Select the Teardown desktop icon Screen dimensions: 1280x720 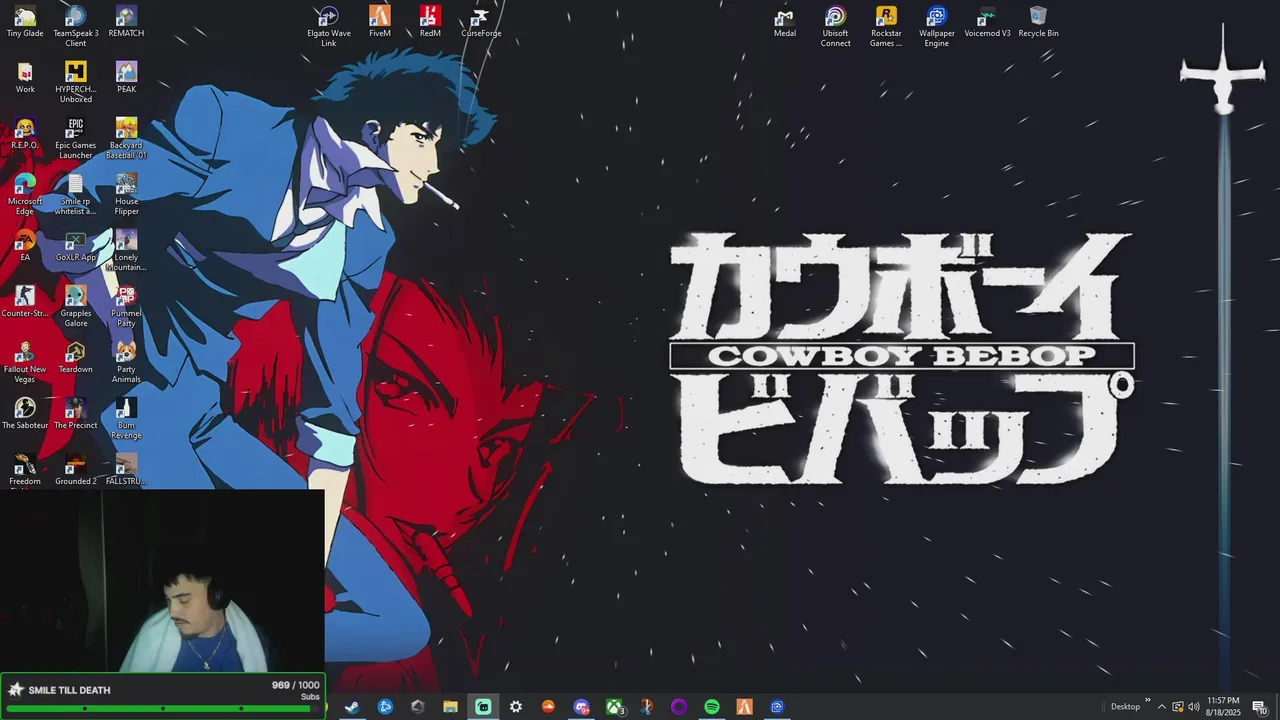pyautogui.click(x=76, y=358)
